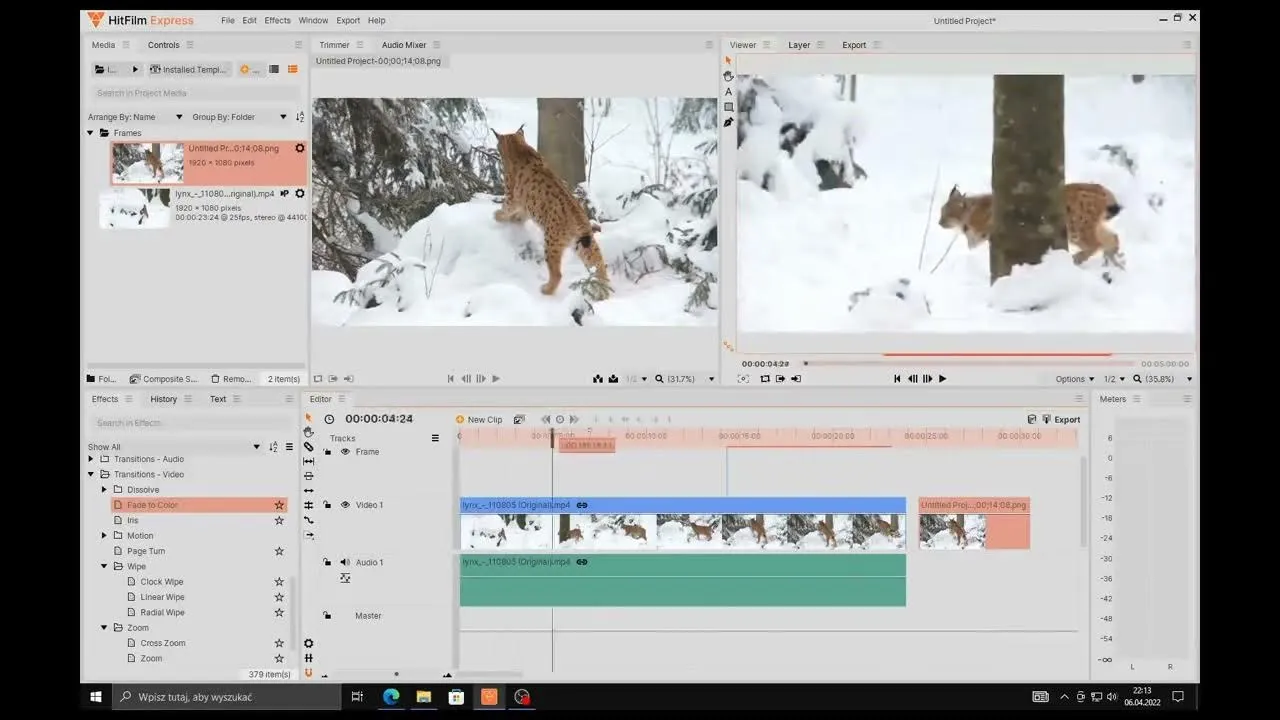
Task: Switch to the Audio Mixer tab
Action: pyautogui.click(x=404, y=45)
